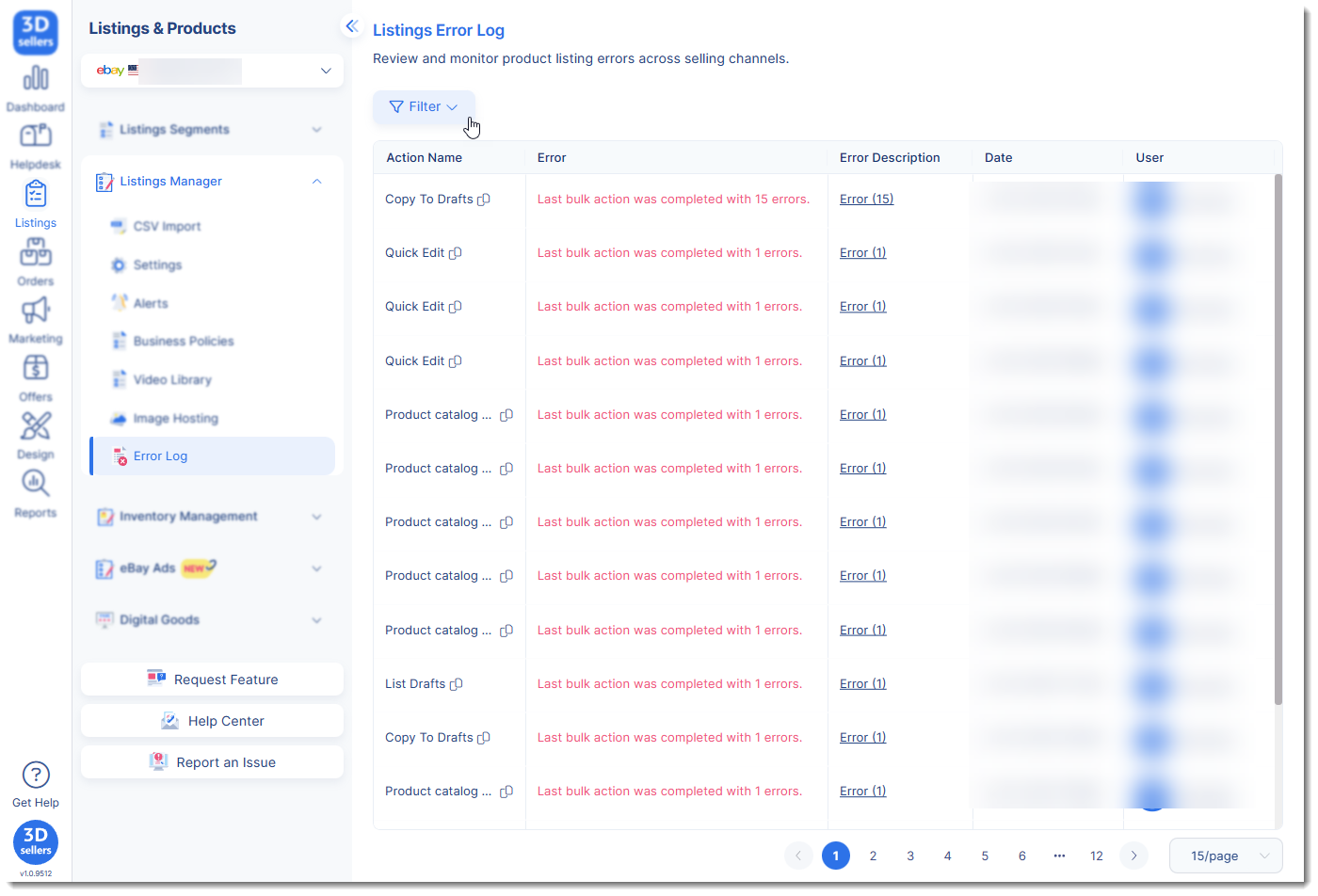Screen dimensions: 1318x896
Task: Click the 3D Sellers logo at top
Action: pos(36,32)
